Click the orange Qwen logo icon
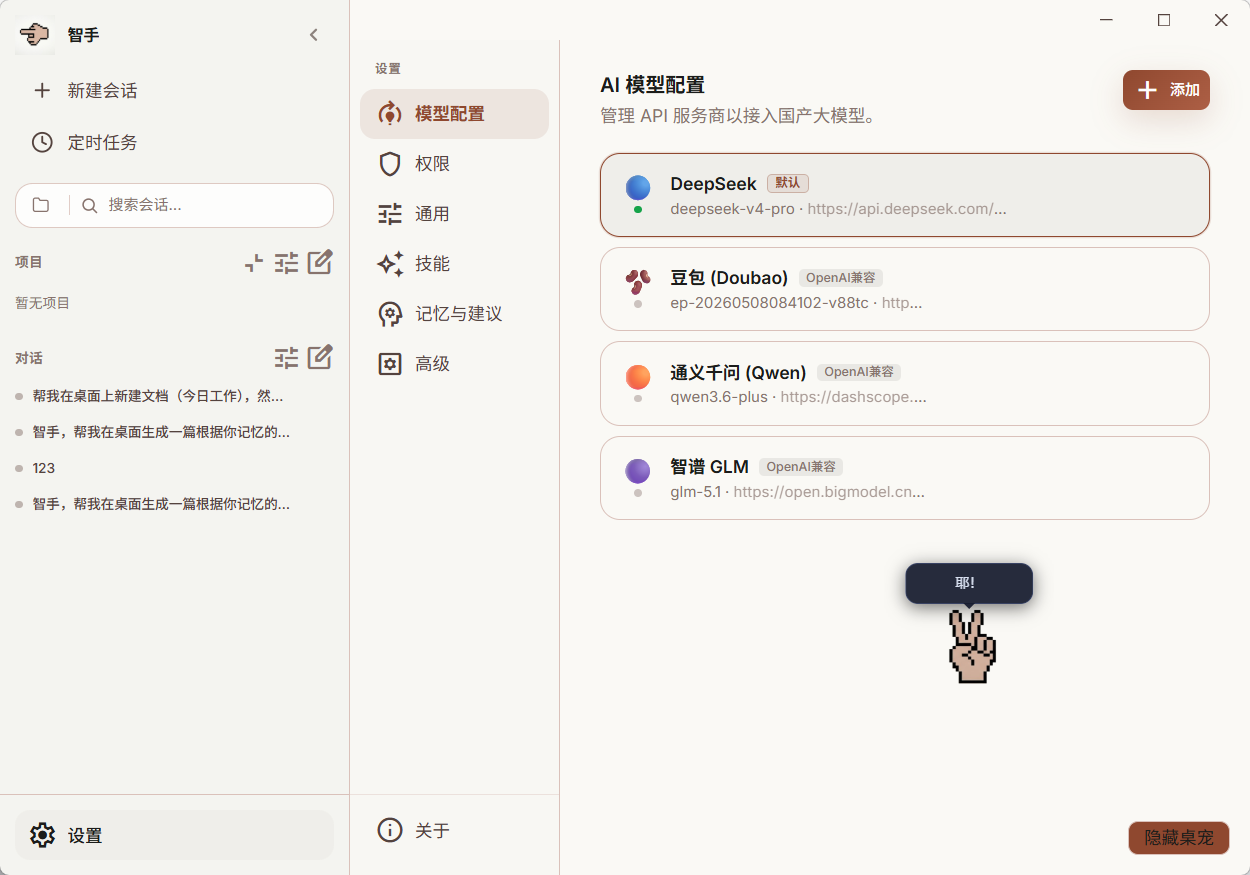The width and height of the screenshot is (1250, 875). (638, 377)
